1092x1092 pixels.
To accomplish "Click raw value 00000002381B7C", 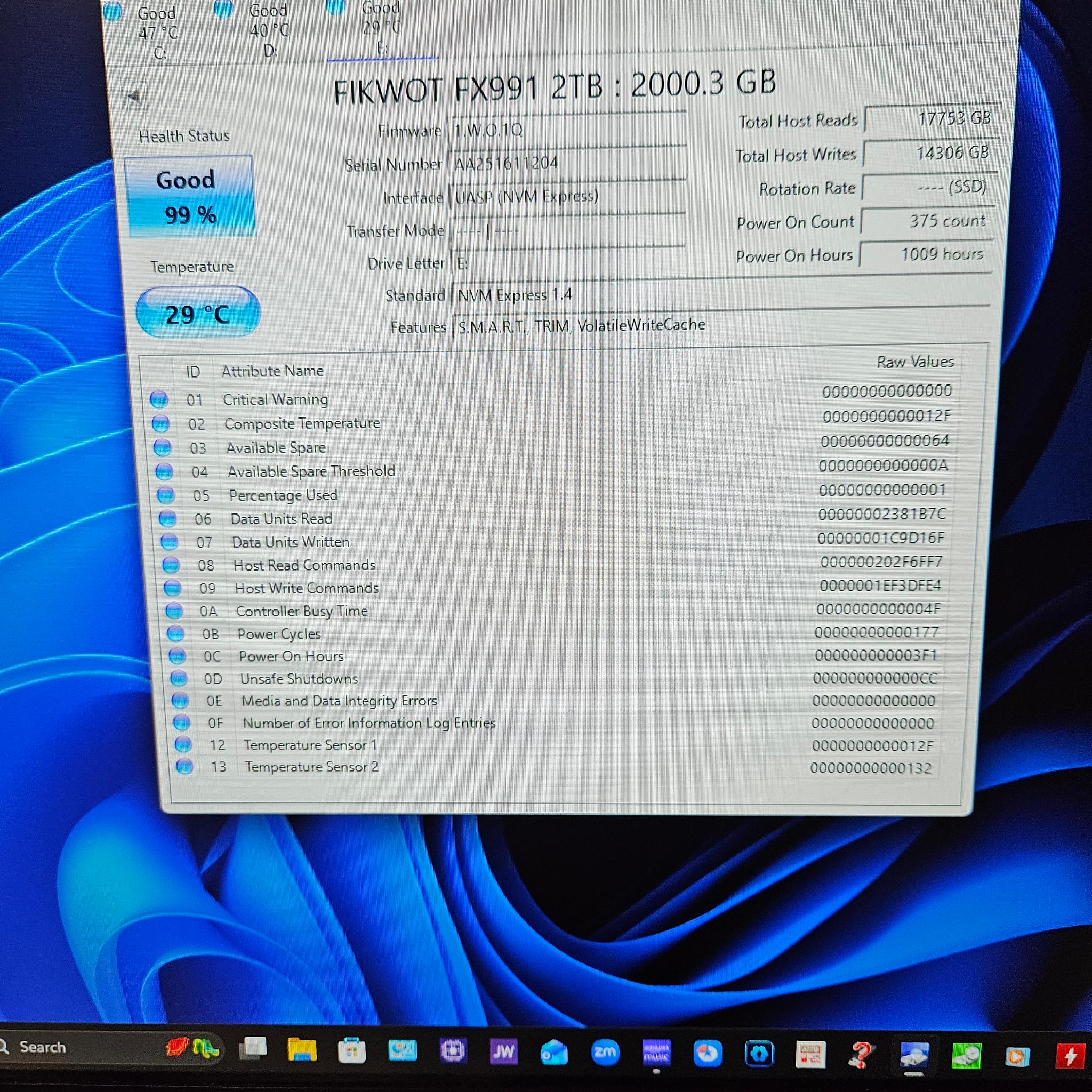I will coord(882,514).
